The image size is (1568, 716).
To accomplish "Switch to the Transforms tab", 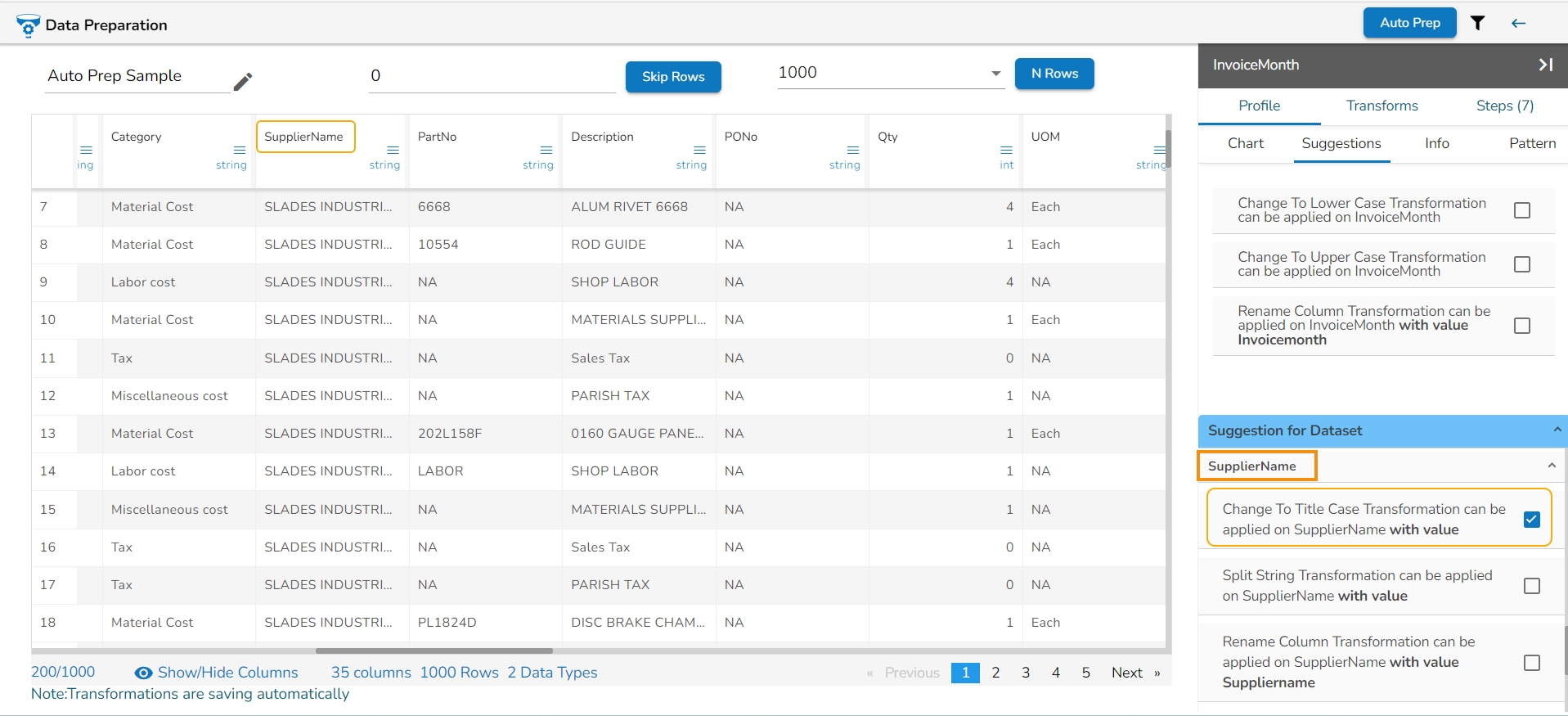I will coord(1382,106).
